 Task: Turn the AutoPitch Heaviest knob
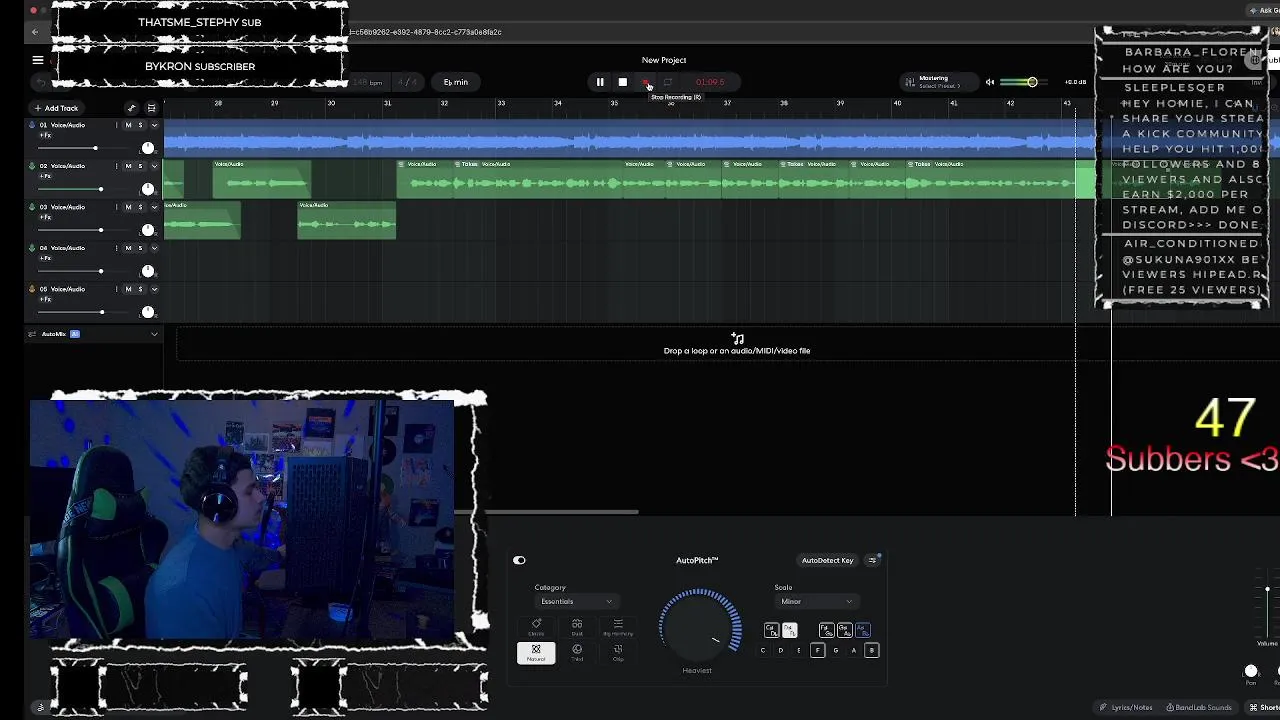click(x=700, y=626)
